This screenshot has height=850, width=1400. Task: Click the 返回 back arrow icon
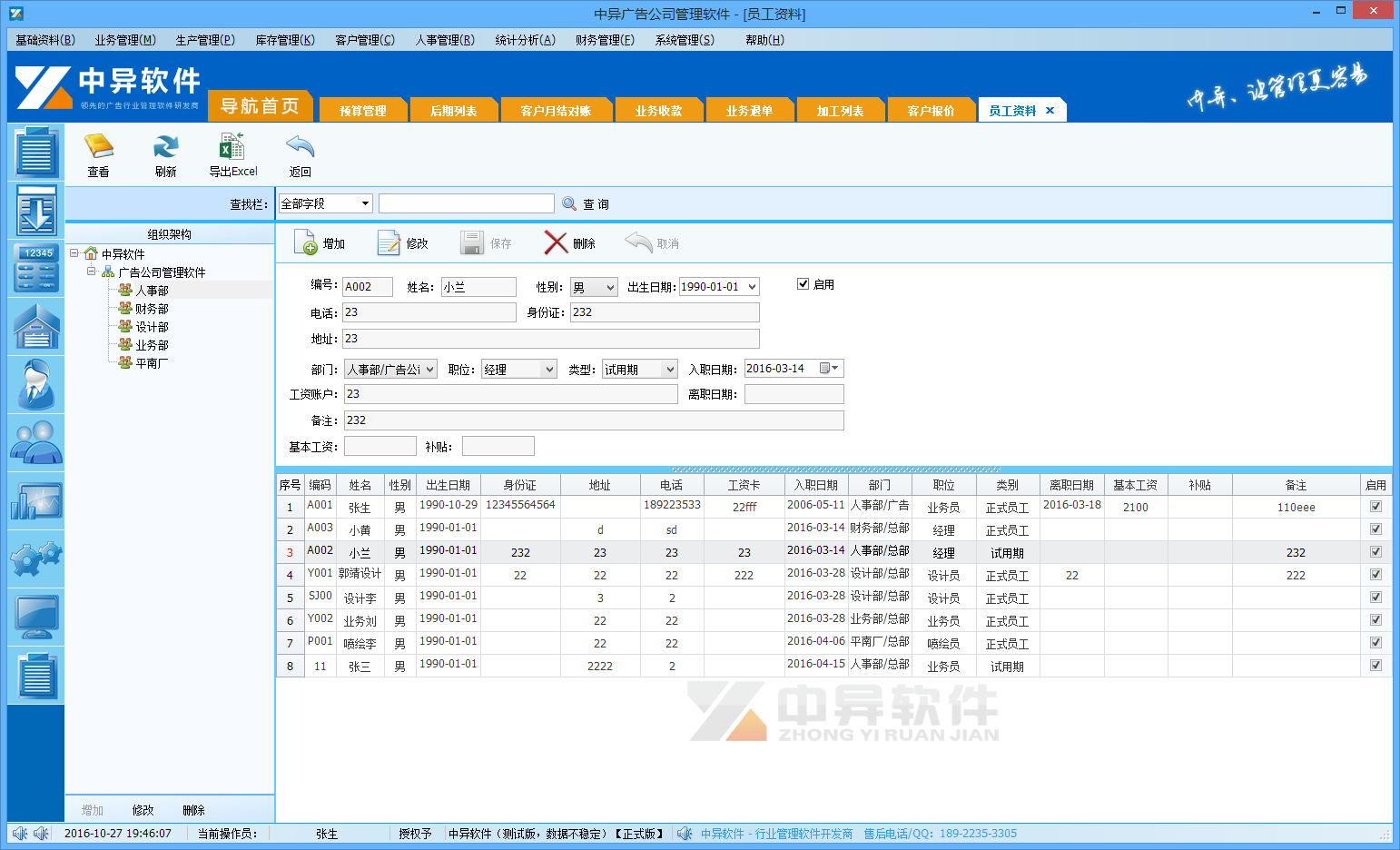pos(300,154)
